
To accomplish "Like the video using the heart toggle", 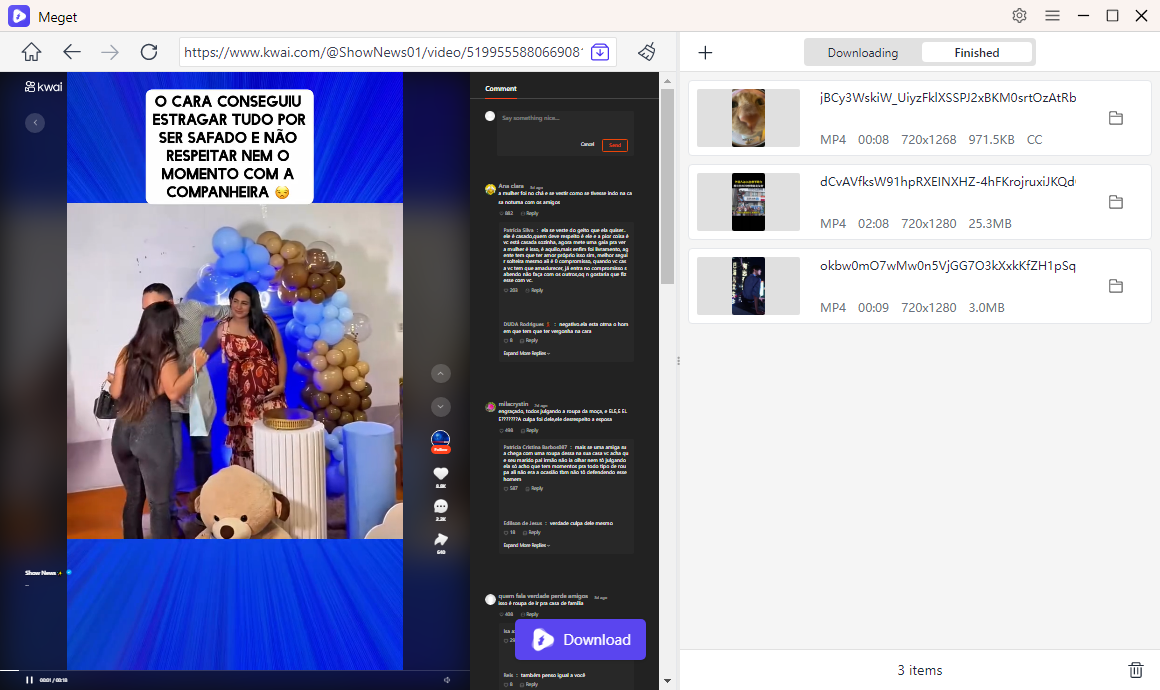I will [x=441, y=473].
